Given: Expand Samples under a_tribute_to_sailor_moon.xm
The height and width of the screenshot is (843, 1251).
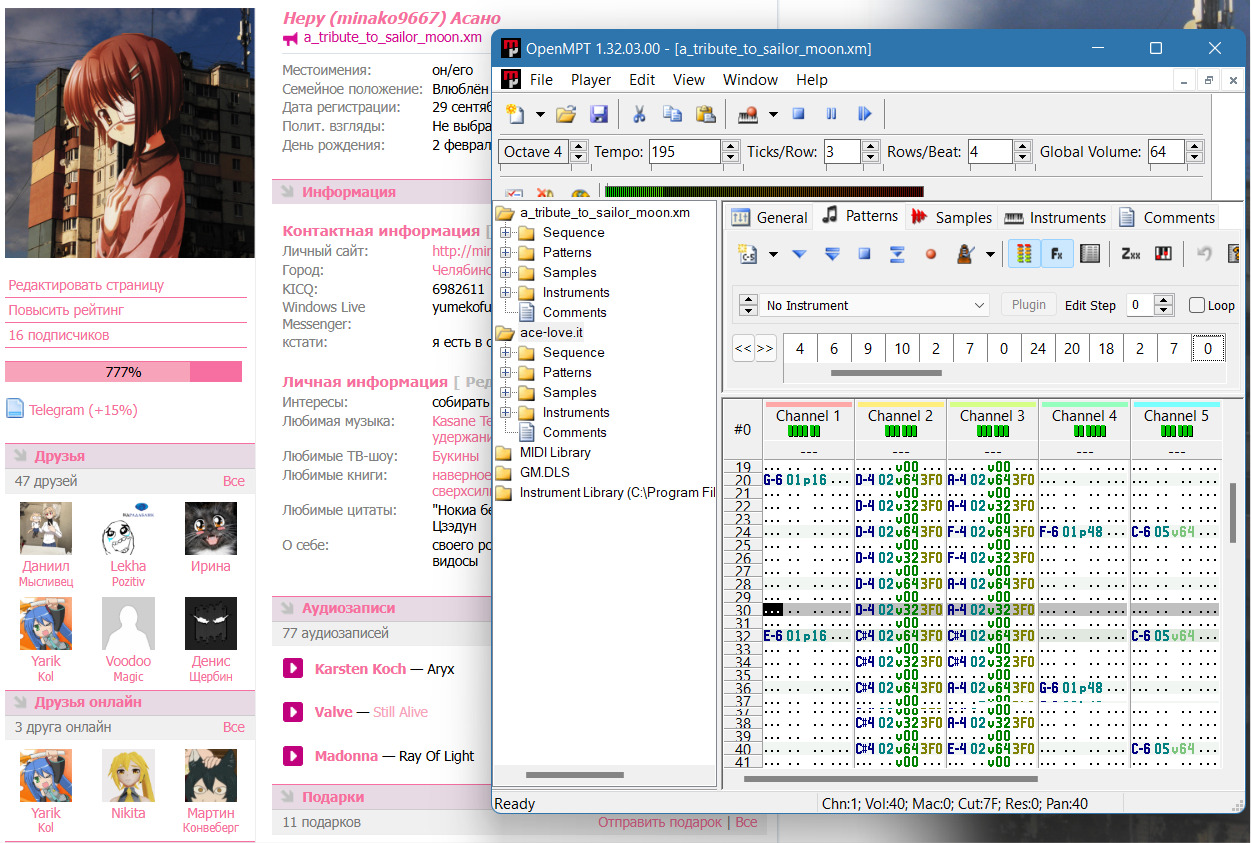Looking at the screenshot, I should tap(506, 273).
